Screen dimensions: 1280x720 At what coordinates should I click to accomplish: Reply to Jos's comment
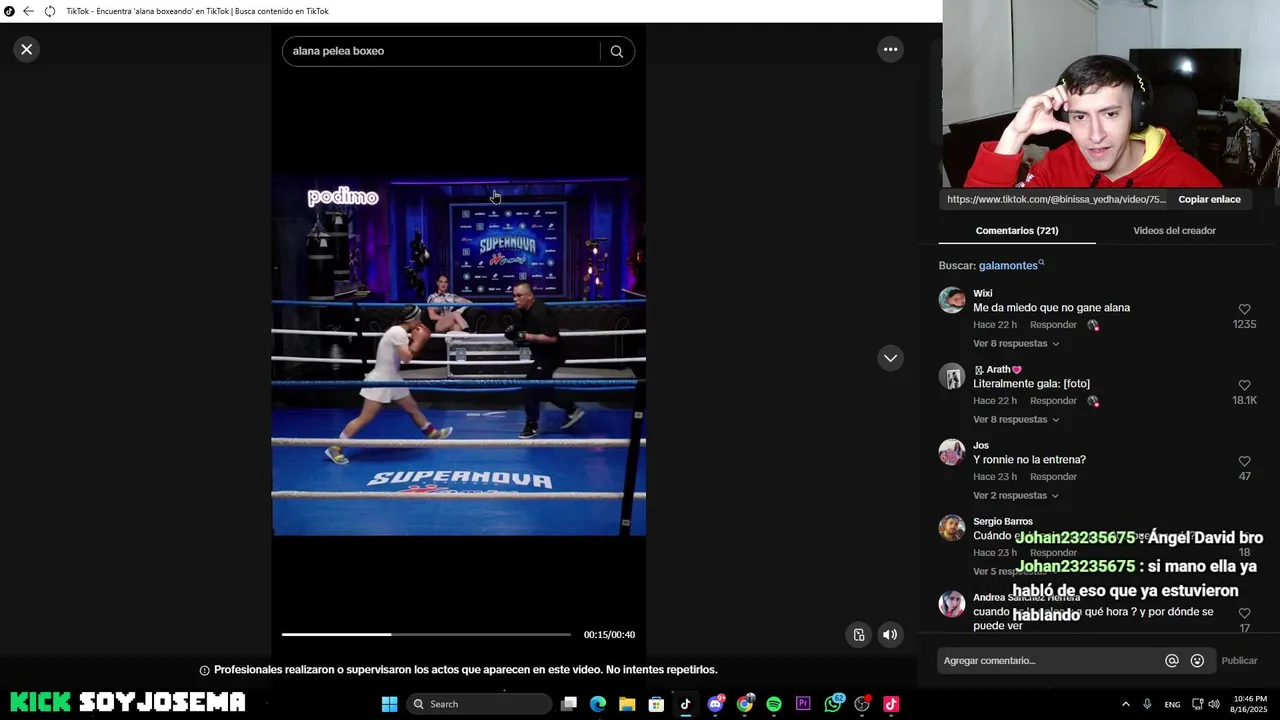[x=1053, y=477]
